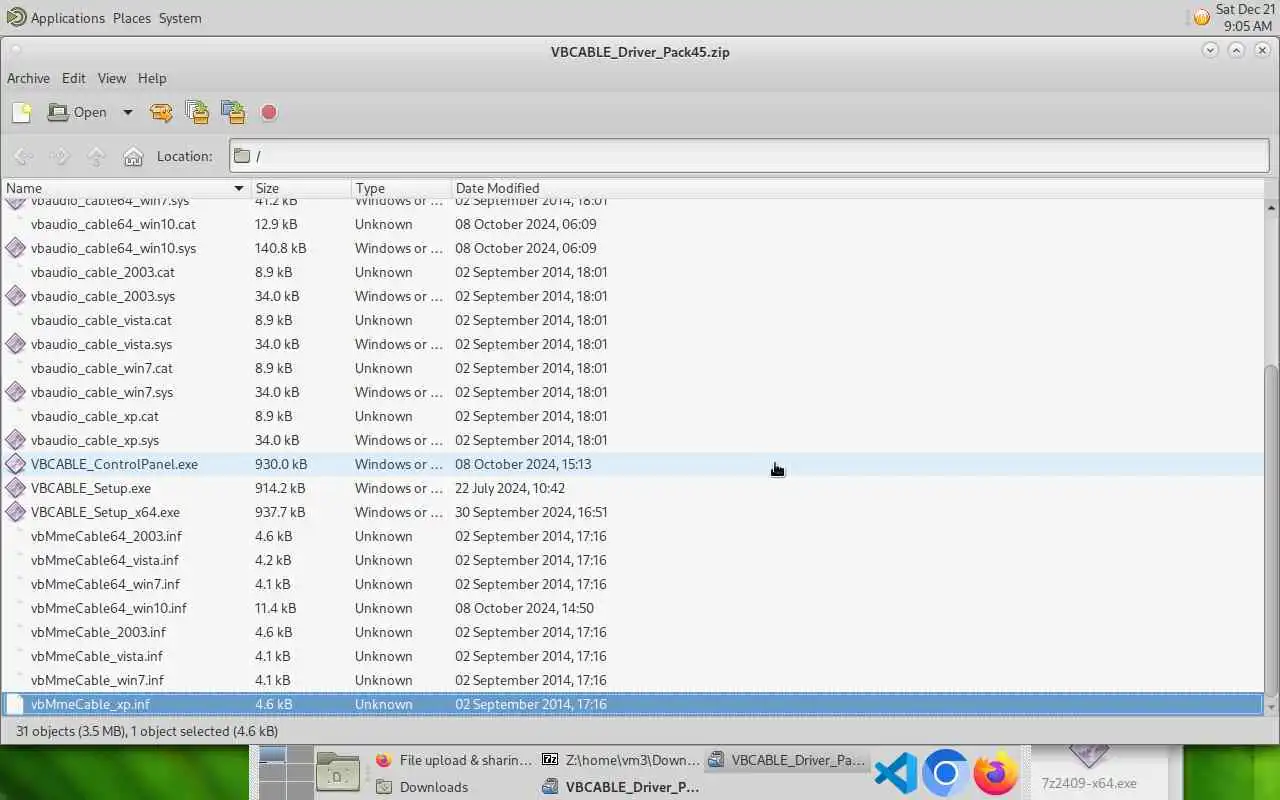Click the red Stop operation icon
This screenshot has height=800, width=1280.
pos(269,112)
